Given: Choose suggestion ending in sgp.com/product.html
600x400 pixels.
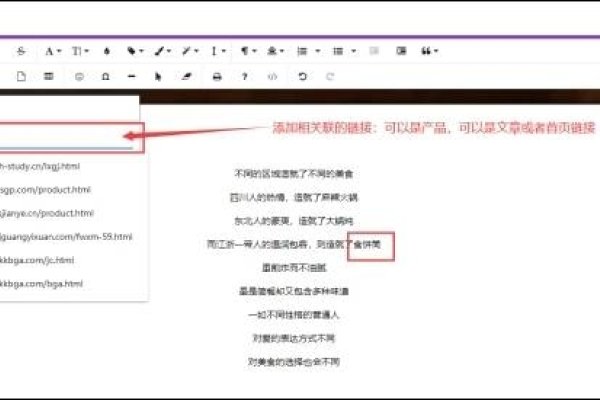Looking at the screenshot, I should tap(45, 190).
